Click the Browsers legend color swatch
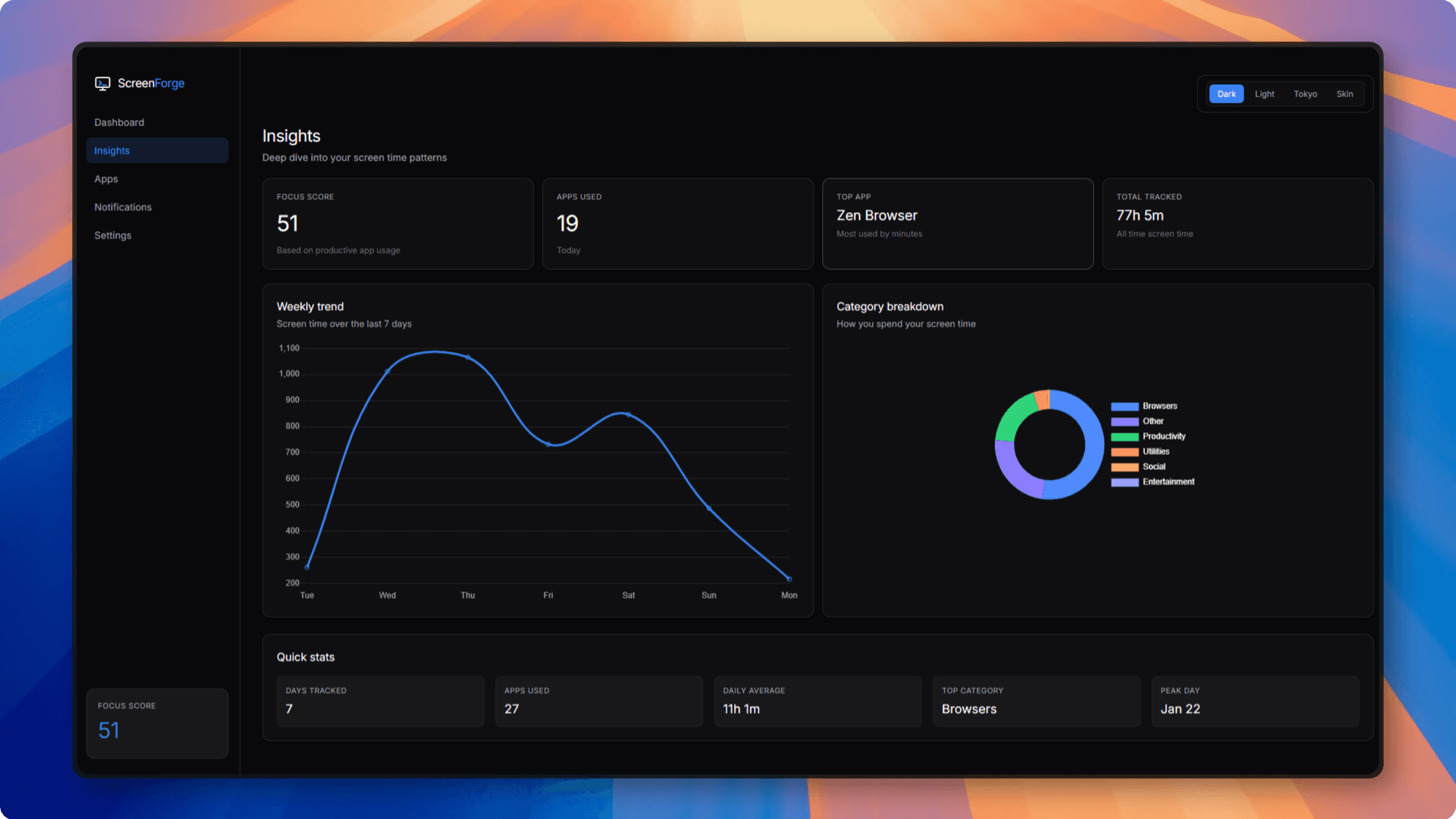This screenshot has width=1456, height=819. [x=1125, y=406]
